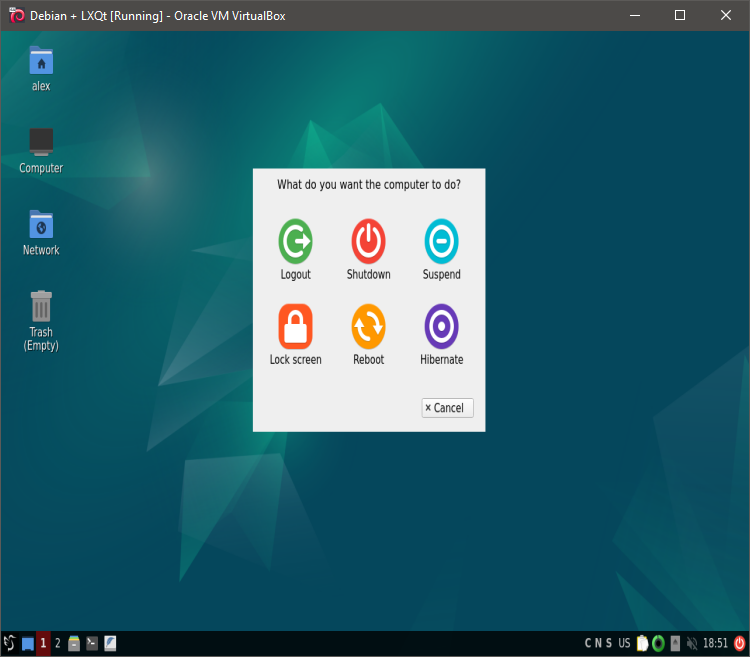Click the green Logout icon
The height and width of the screenshot is (657, 750).
pyautogui.click(x=295, y=241)
